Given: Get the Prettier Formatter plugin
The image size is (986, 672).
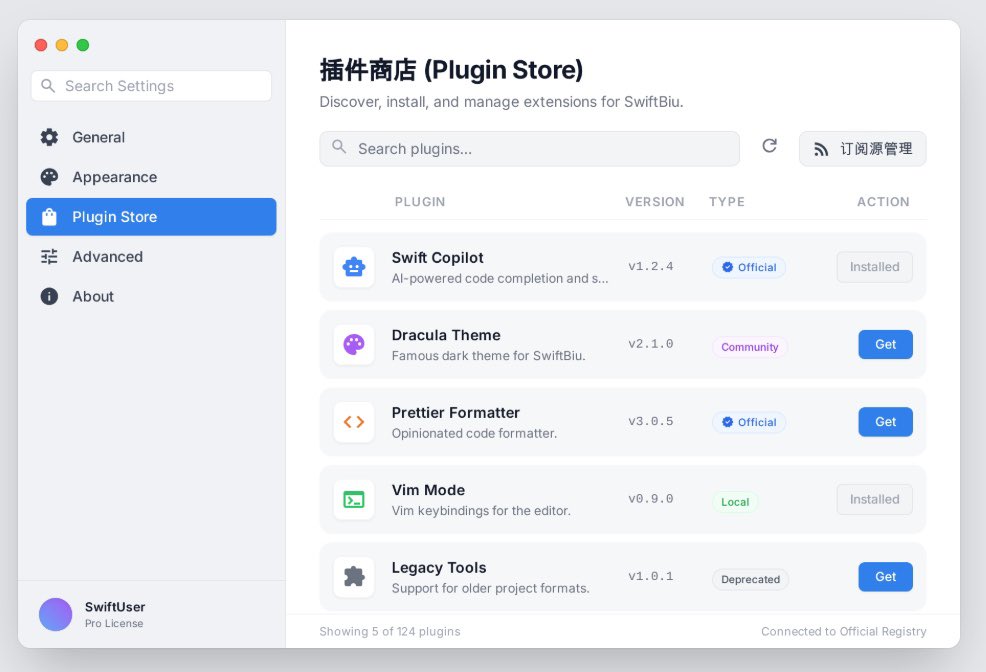Looking at the screenshot, I should pyautogui.click(x=885, y=422).
